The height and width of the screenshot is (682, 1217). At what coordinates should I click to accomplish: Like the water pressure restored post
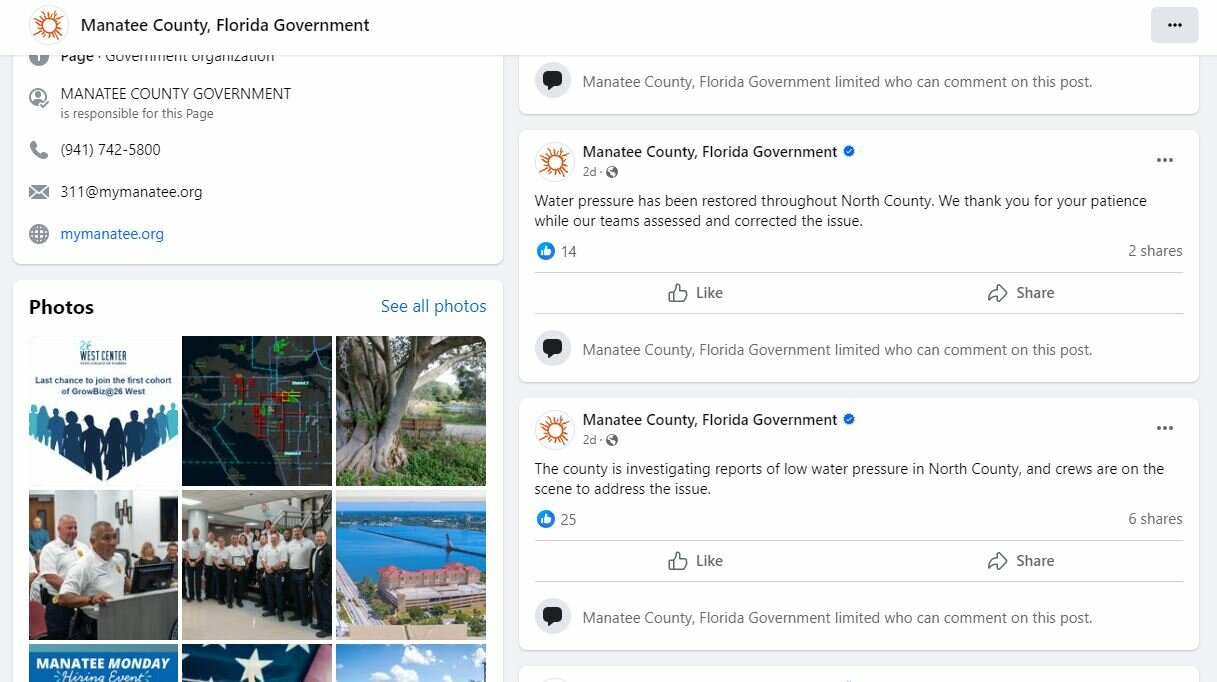point(695,293)
